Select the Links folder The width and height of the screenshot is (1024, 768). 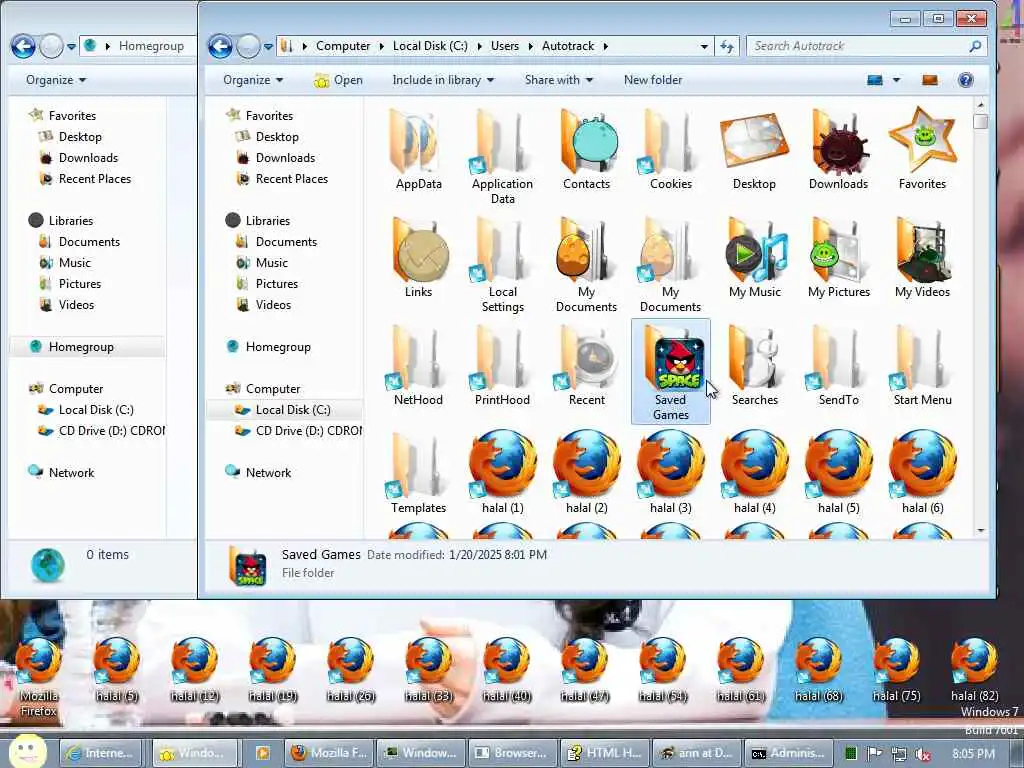point(418,258)
